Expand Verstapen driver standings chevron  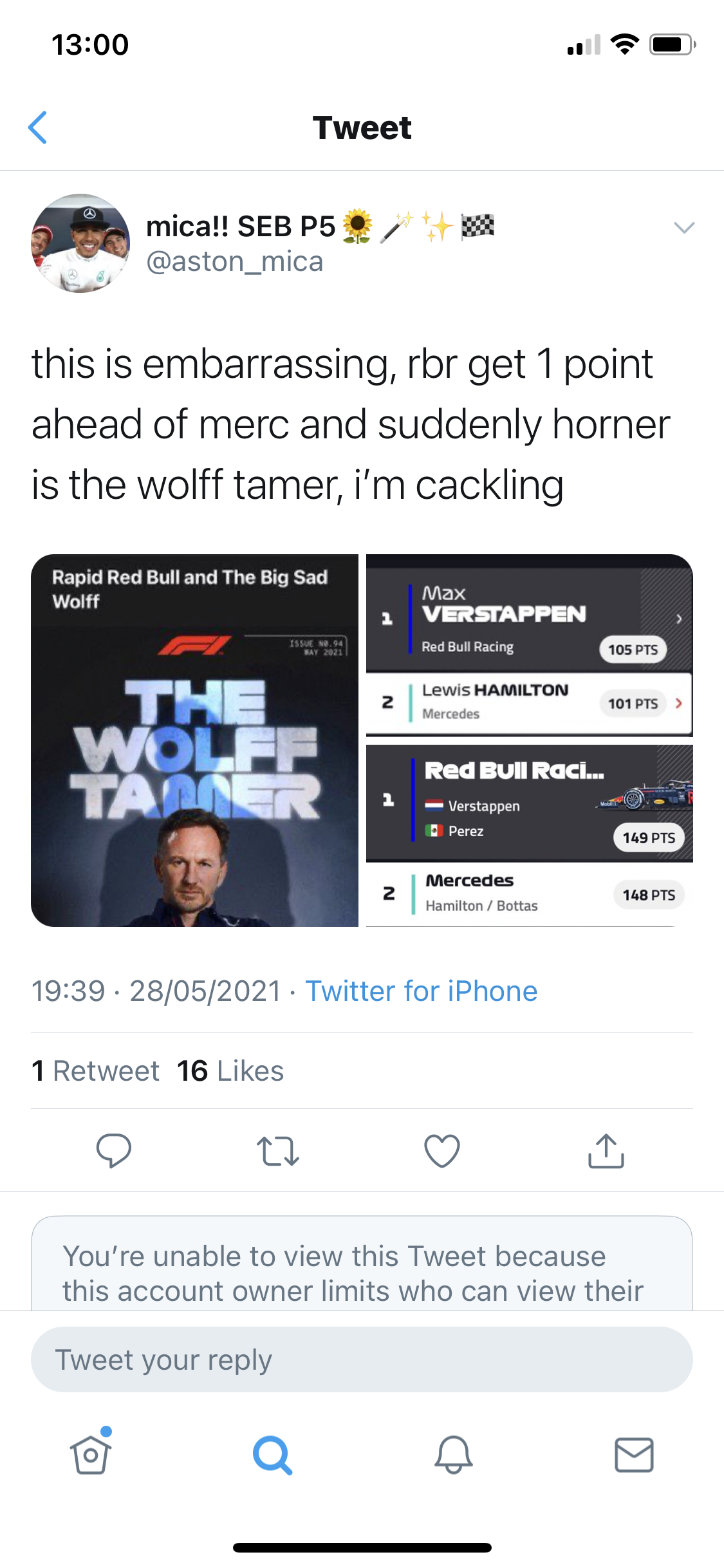679,619
